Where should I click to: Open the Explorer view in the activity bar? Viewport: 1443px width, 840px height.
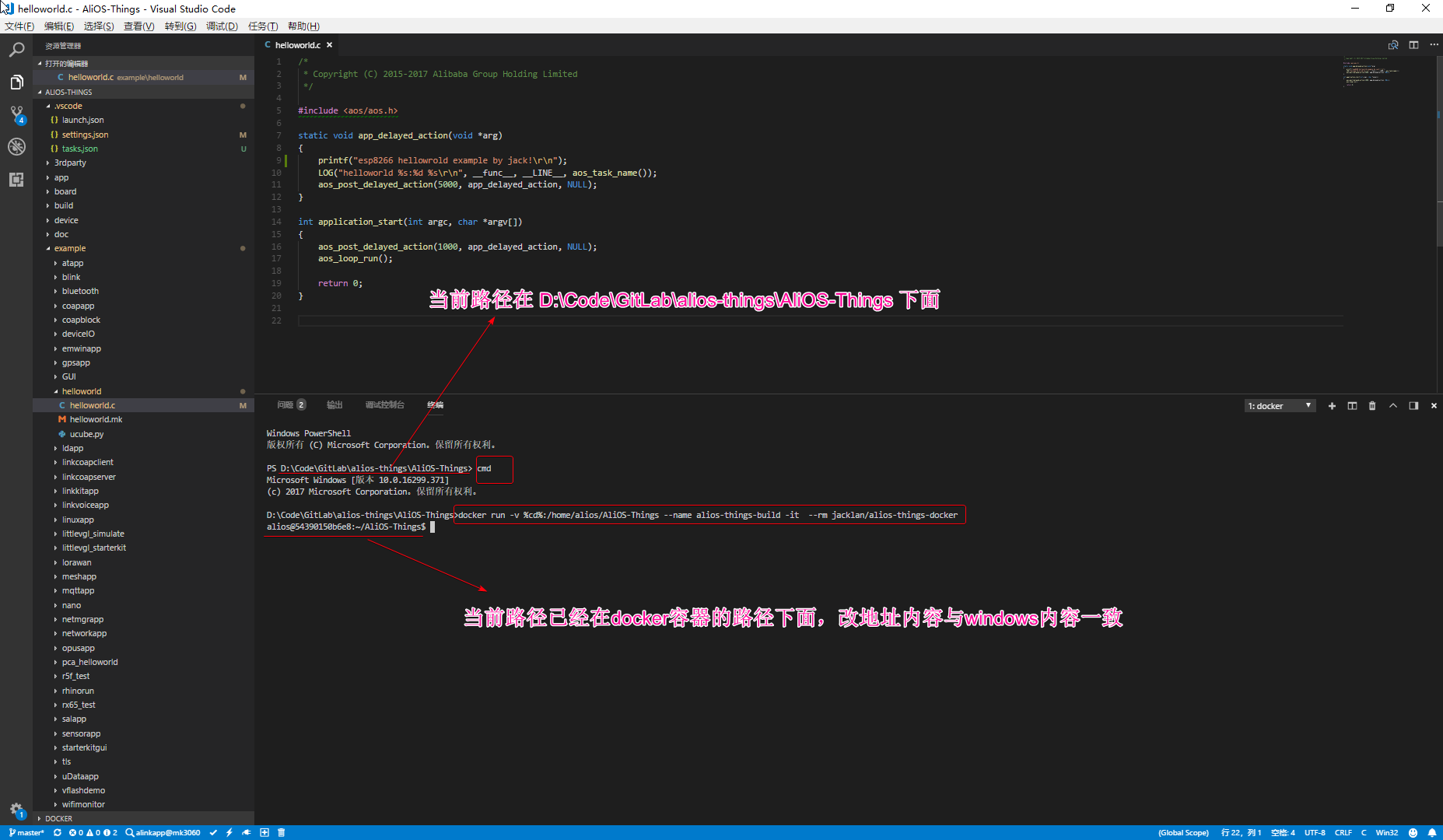[16, 82]
